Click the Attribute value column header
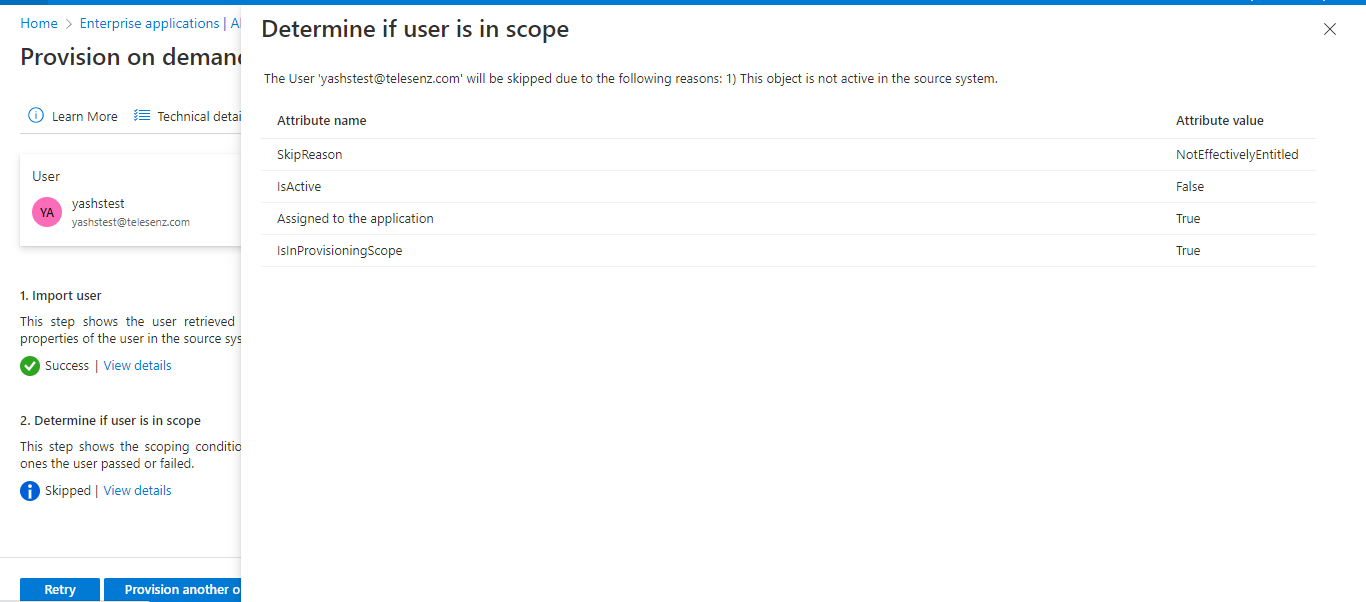Viewport: 1366px width, 602px height. pos(1220,120)
